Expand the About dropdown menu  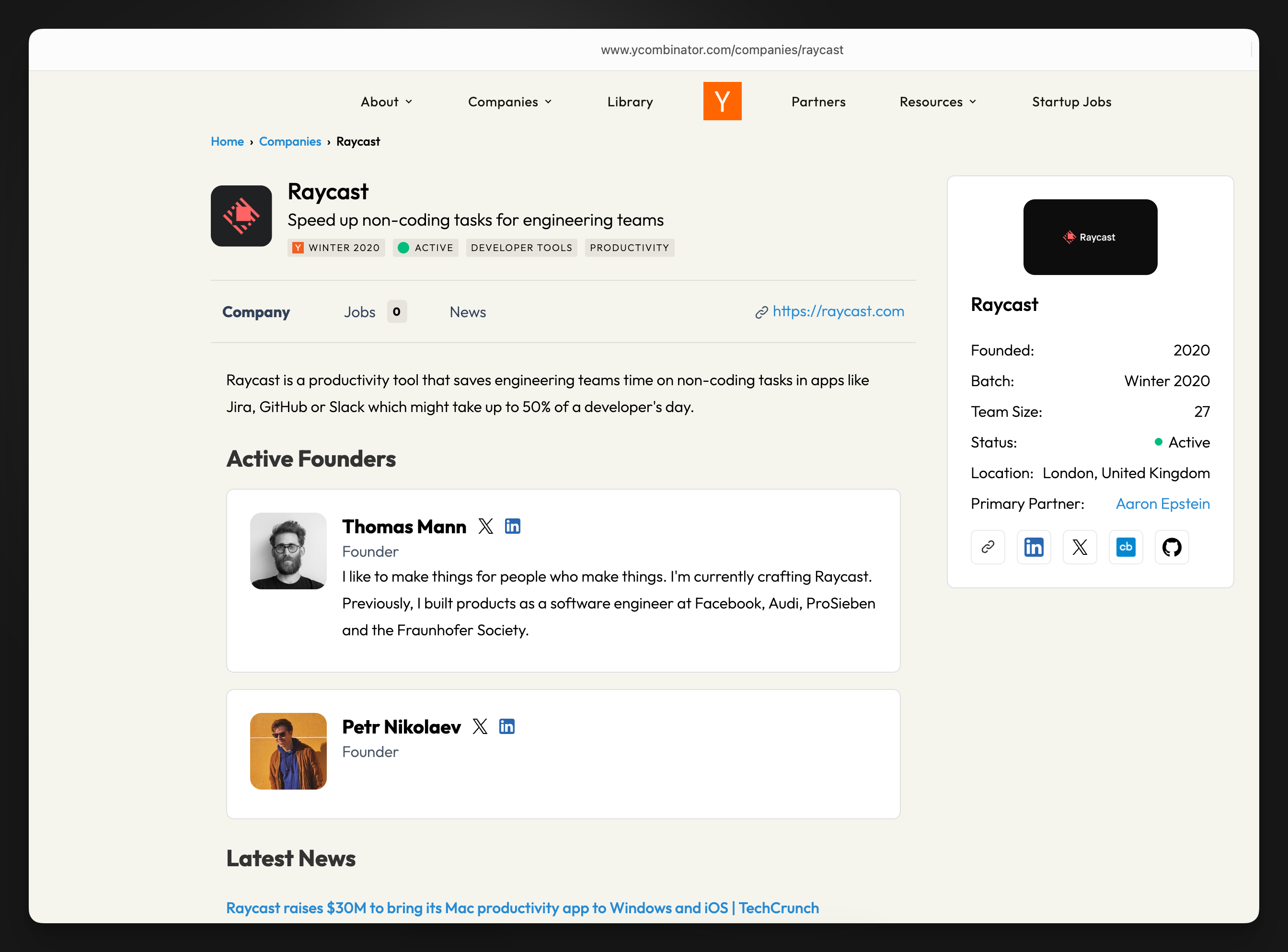[386, 102]
